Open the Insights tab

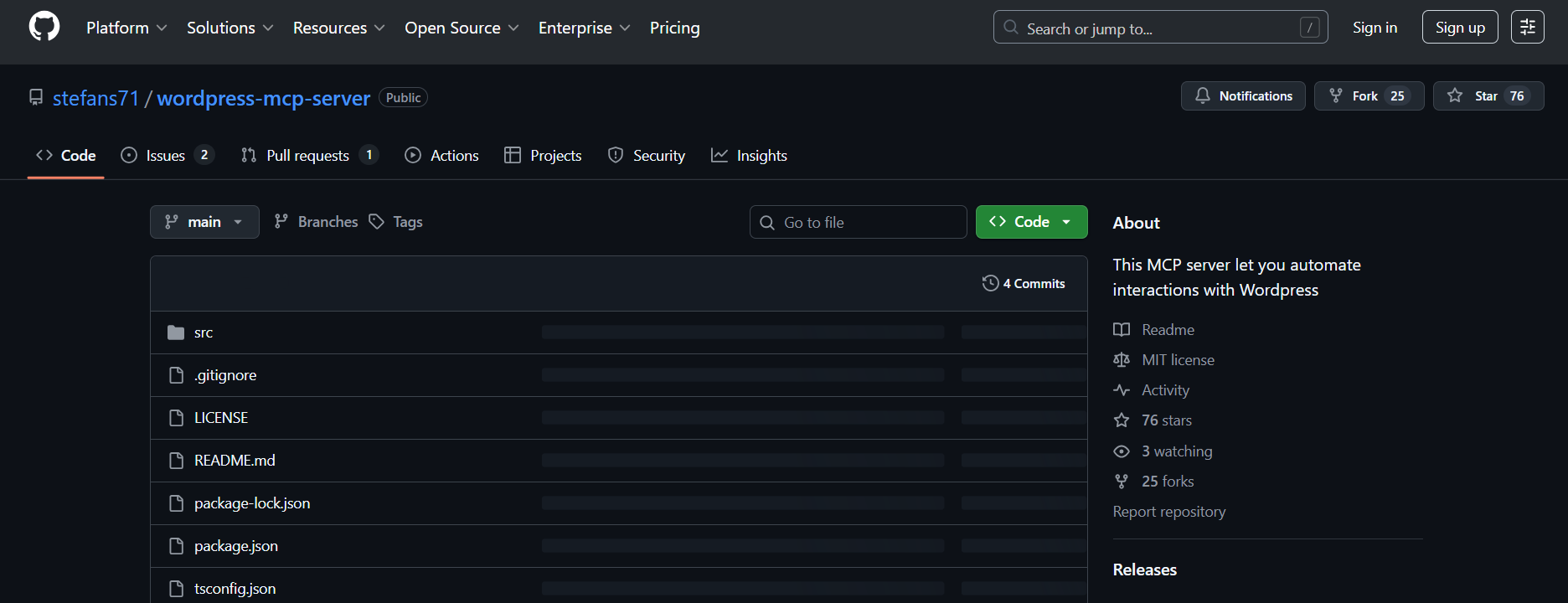(x=749, y=156)
